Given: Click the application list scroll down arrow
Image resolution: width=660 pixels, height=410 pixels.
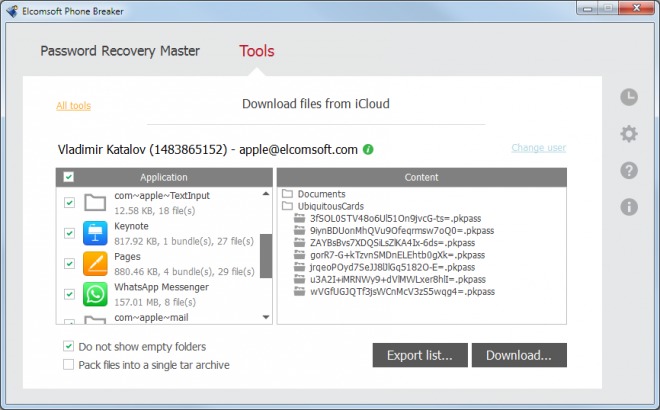Looking at the screenshot, I should (266, 317).
